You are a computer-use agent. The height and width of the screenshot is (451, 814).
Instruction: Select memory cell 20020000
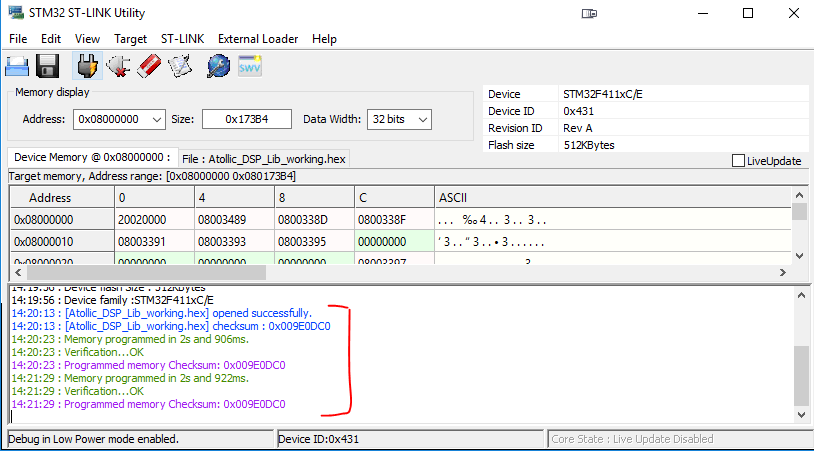point(155,220)
